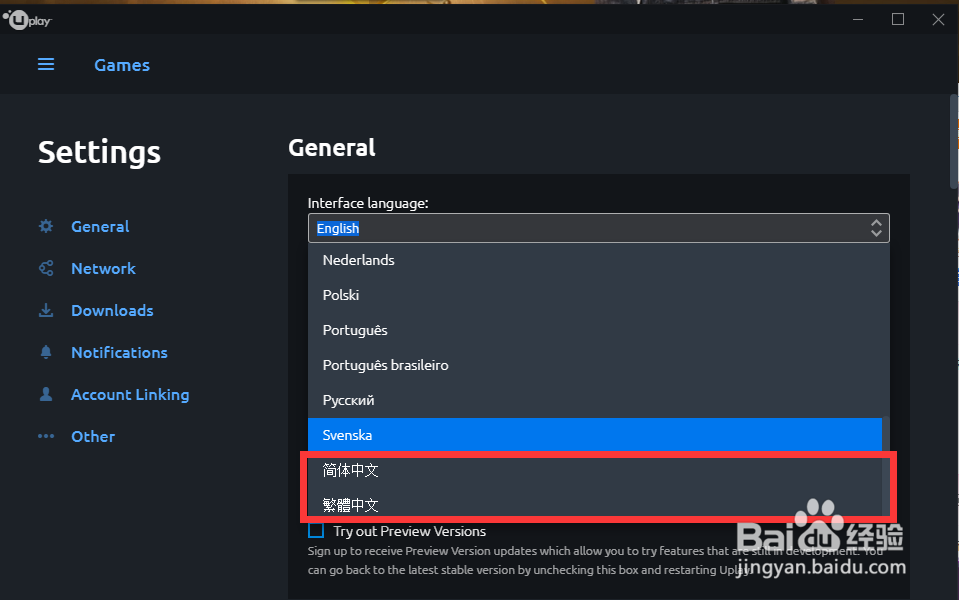Click the General gear icon

pyautogui.click(x=46, y=227)
